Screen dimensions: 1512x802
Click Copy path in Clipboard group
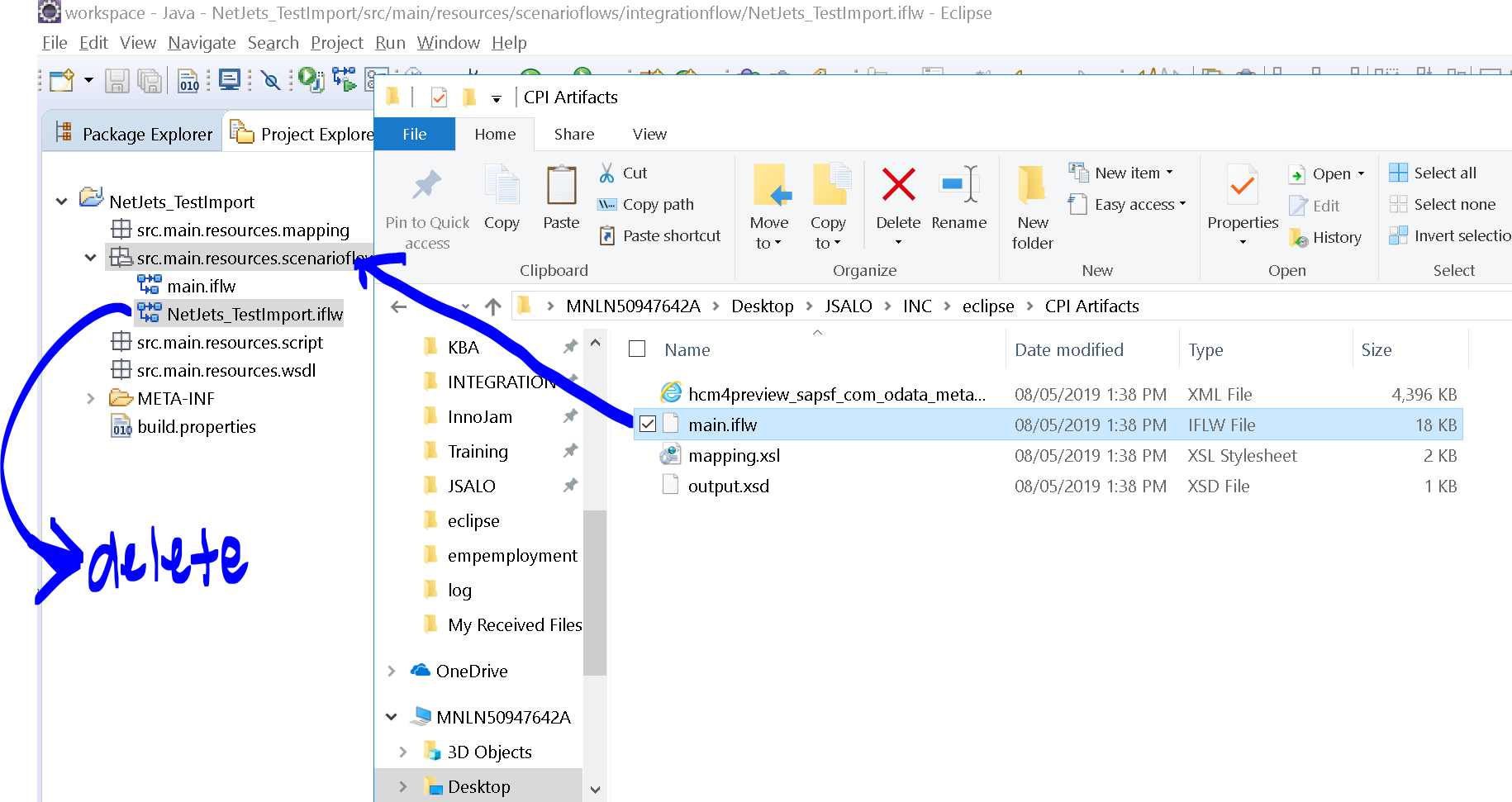[x=658, y=204]
